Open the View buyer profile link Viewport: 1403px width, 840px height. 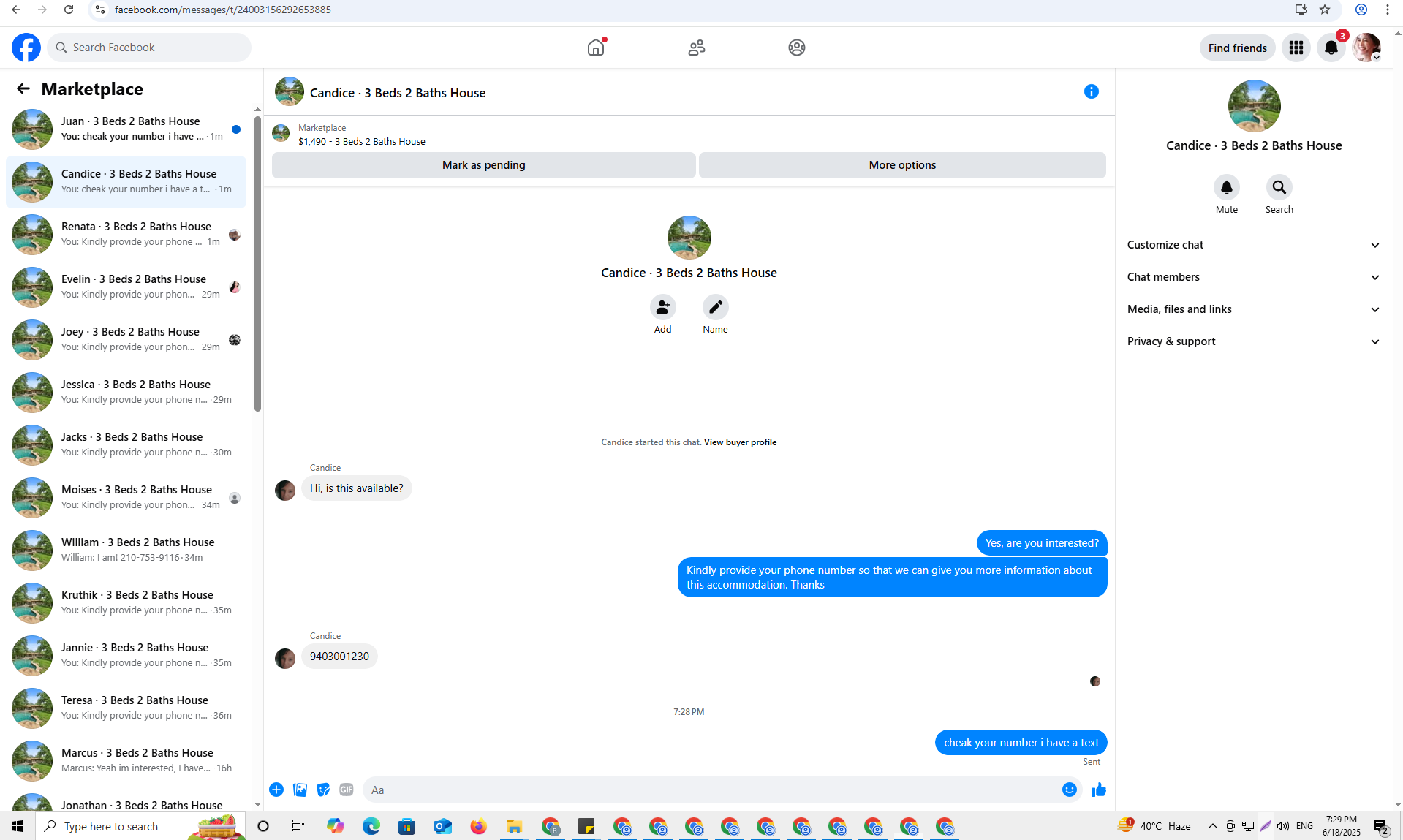(740, 442)
